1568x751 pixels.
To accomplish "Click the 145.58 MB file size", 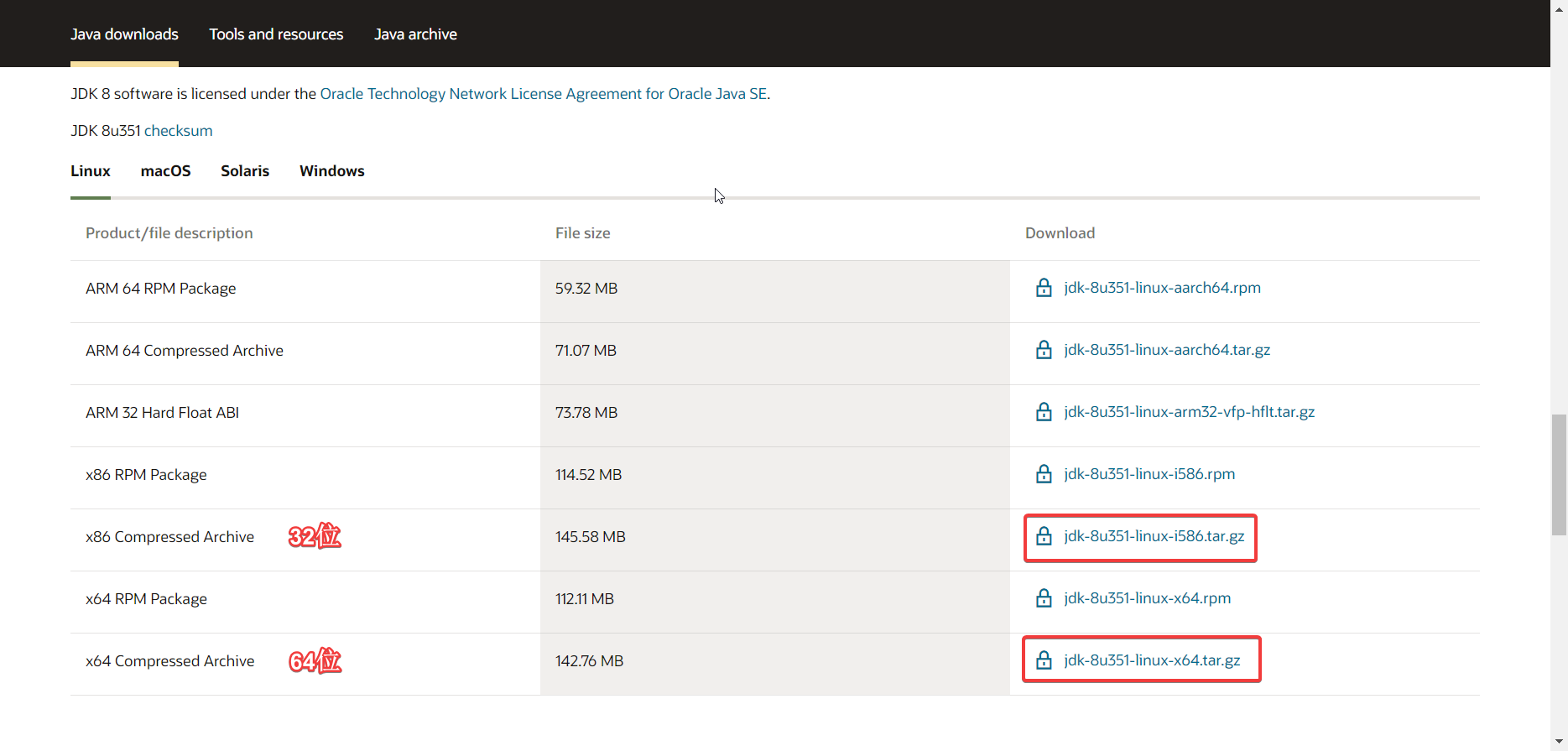I will coord(591,537).
